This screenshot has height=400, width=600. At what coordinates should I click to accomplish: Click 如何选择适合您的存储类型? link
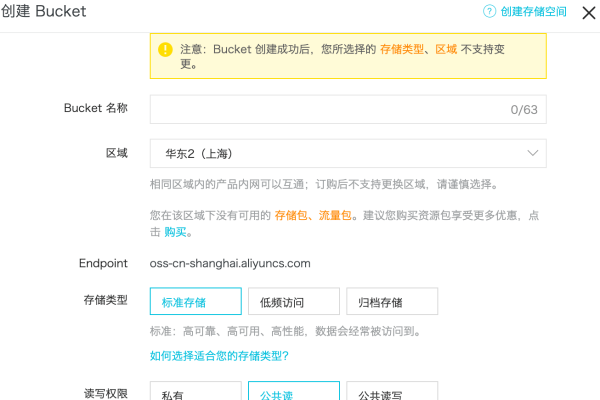coord(219,356)
